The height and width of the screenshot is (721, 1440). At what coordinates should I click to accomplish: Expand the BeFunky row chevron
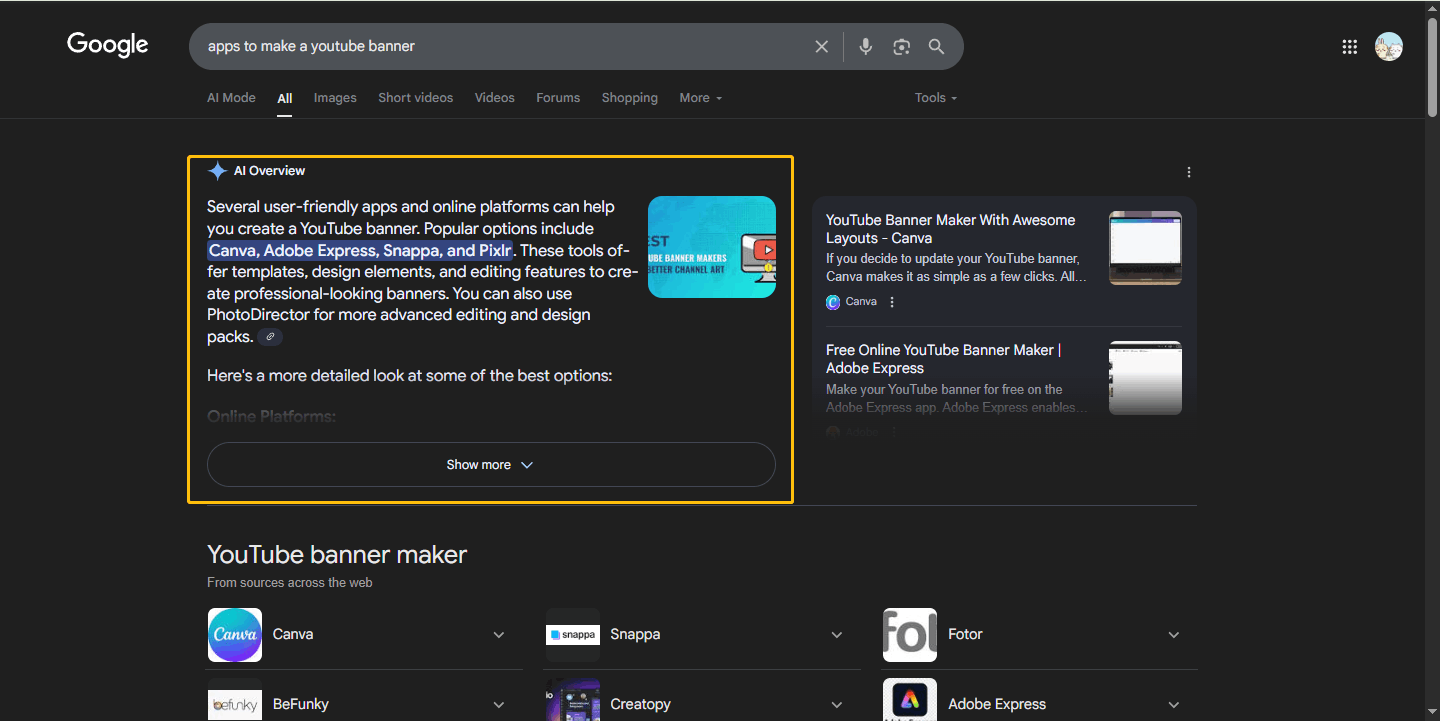coord(499,705)
